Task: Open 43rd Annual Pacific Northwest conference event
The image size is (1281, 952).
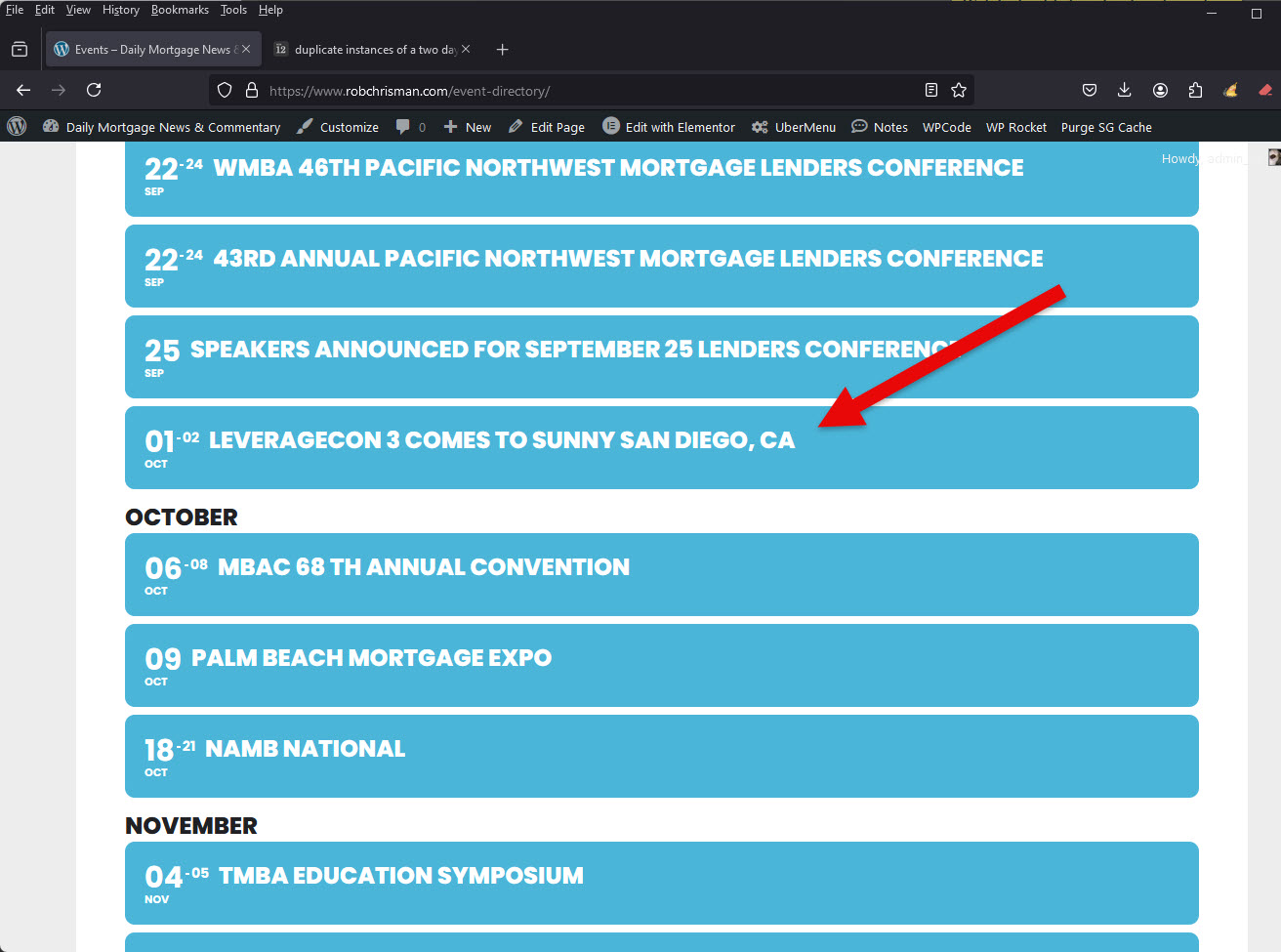Action: pos(662,266)
